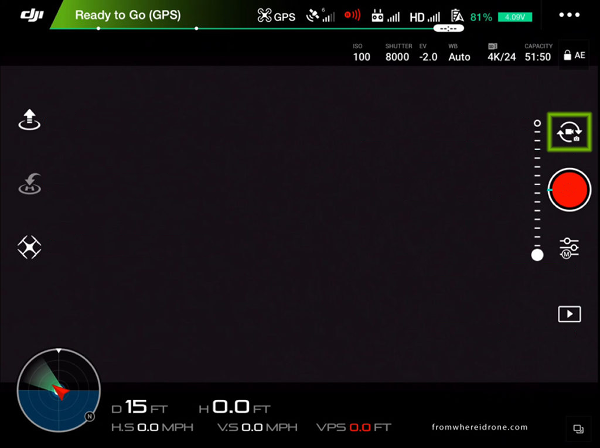Tap the gimbal pitch slider handle
This screenshot has width=600, height=448.
pyautogui.click(x=537, y=255)
